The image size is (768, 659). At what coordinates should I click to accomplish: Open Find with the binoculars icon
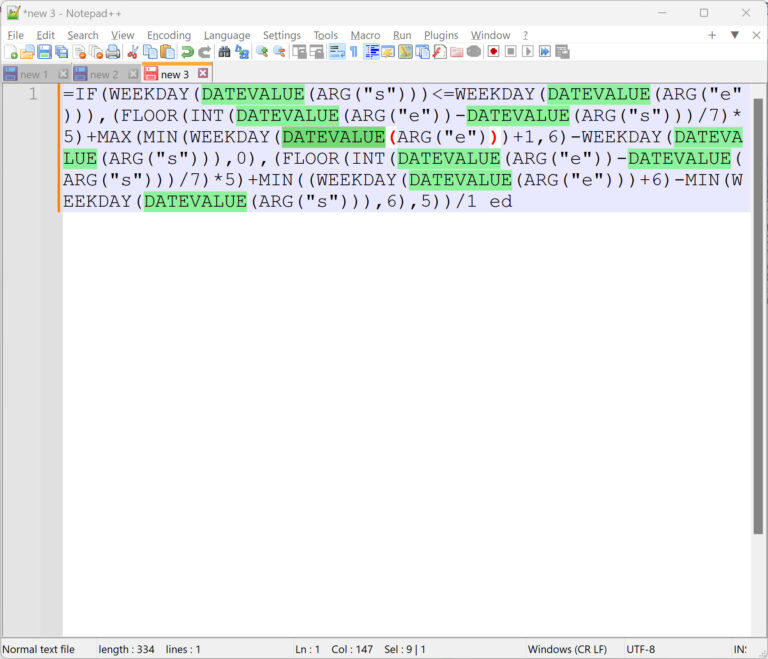pos(224,52)
